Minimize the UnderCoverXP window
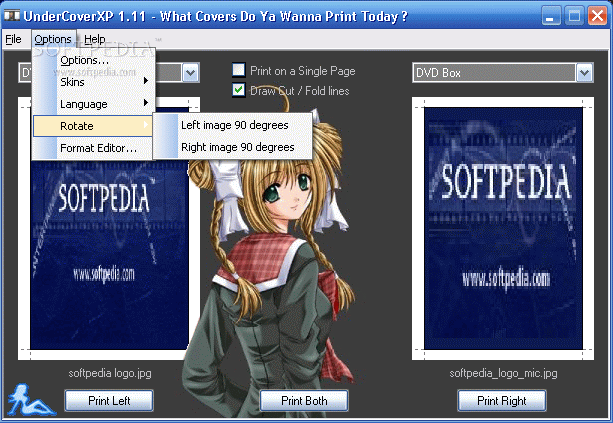 coord(551,16)
